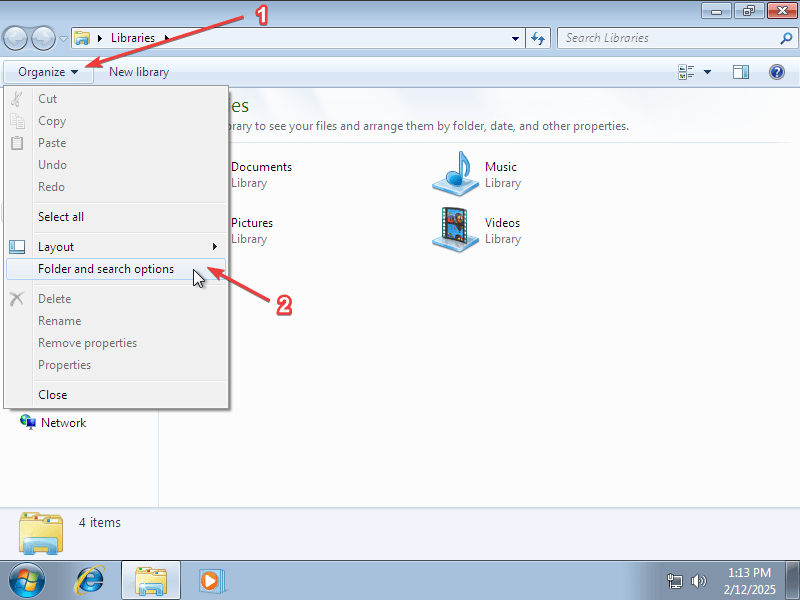Click the Change your view icon

pos(686,72)
